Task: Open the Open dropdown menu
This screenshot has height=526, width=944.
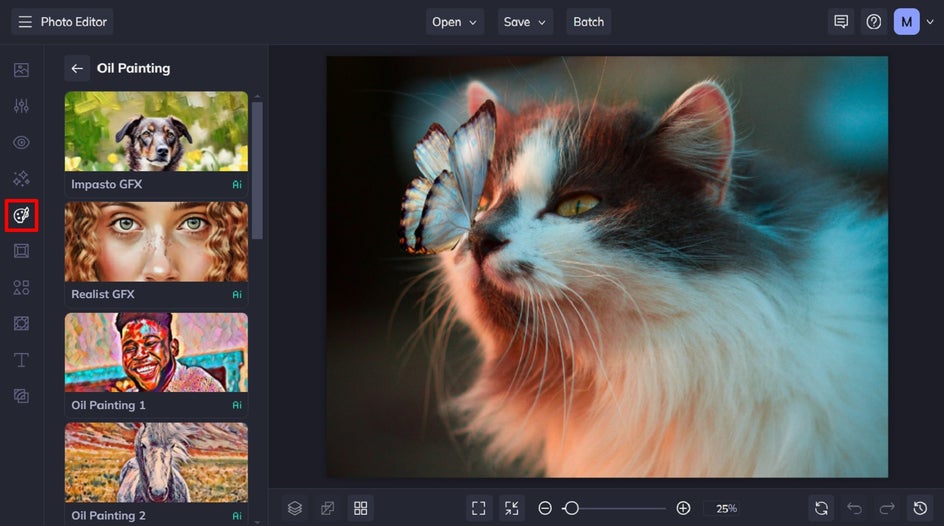Action: pos(455,22)
